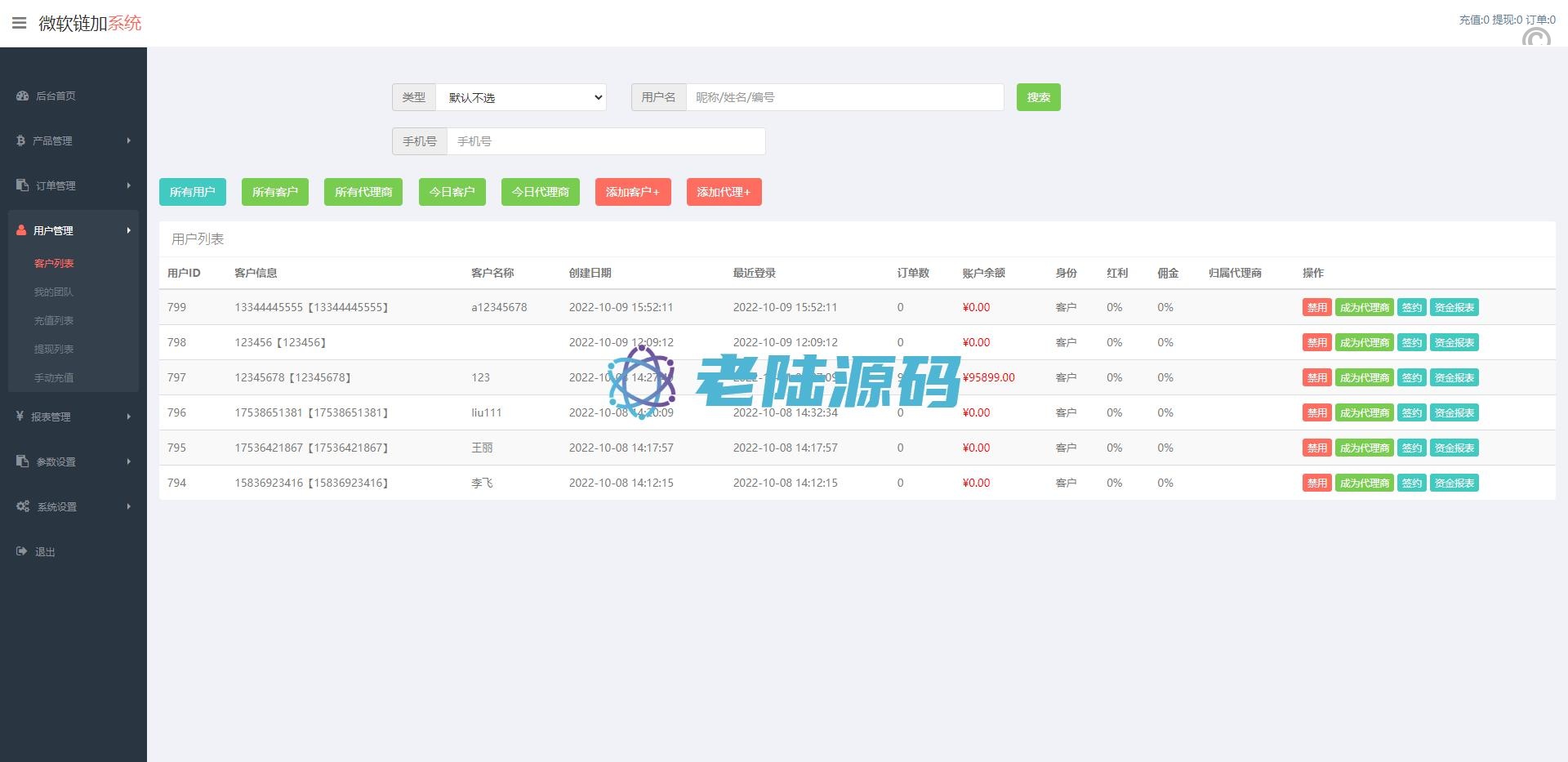1568x762 pixels.
Task: Click the 添加代理+ button
Action: (x=724, y=192)
